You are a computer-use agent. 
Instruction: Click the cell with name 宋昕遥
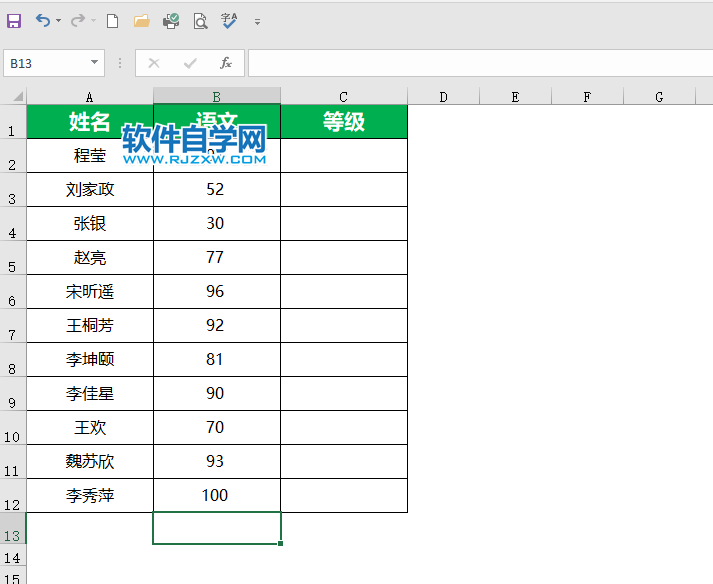[90, 292]
